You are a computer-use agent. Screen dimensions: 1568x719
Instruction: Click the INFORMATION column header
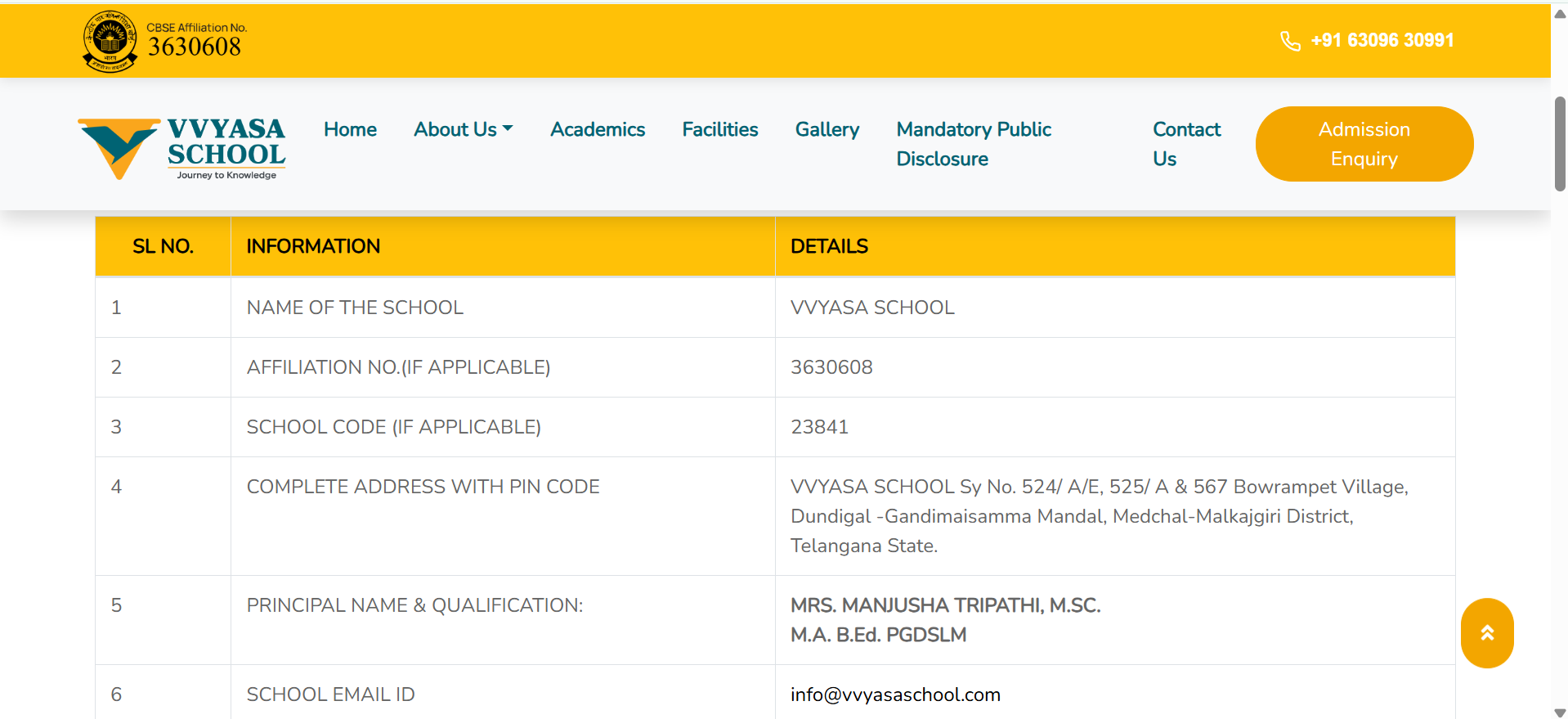(503, 246)
